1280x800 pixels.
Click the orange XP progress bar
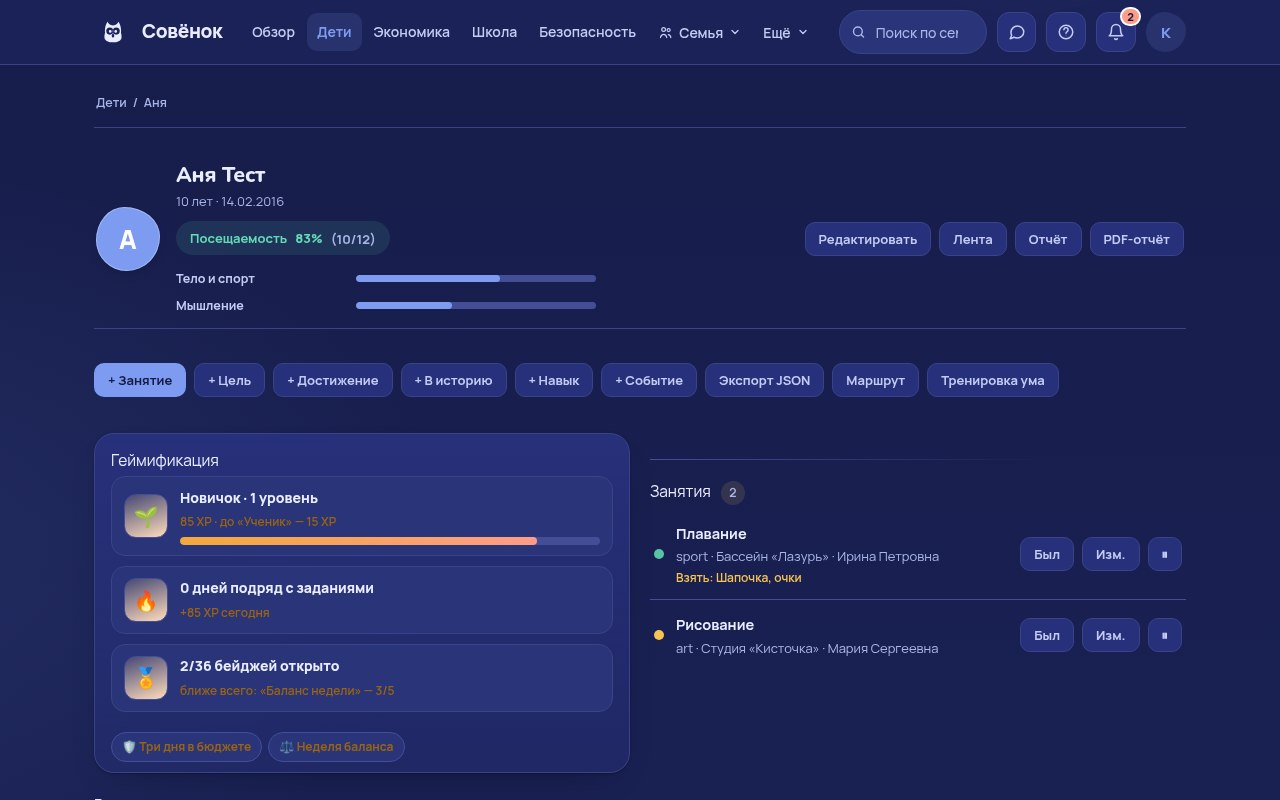(x=390, y=541)
